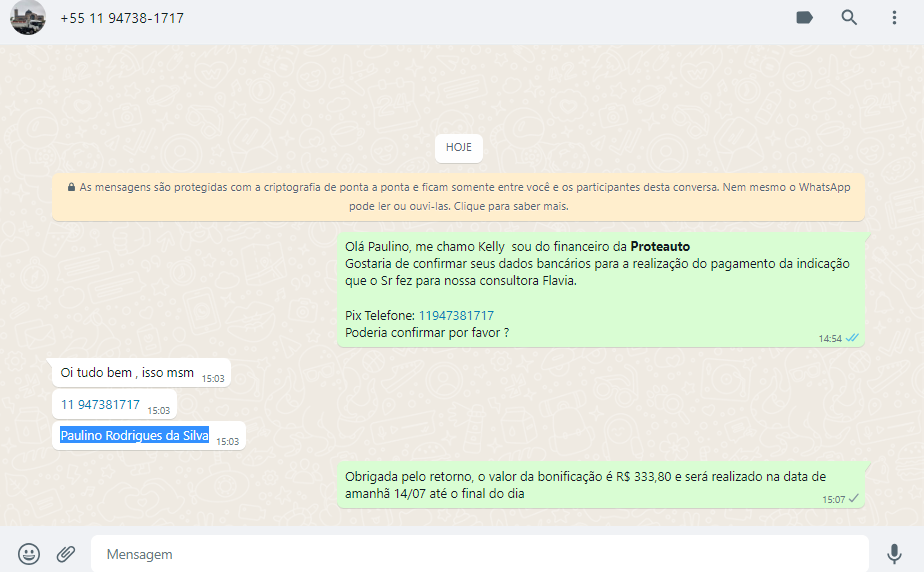Image resolution: width=924 pixels, height=572 pixels.
Task: Open the chat search magnifier icon
Action: click(x=849, y=18)
